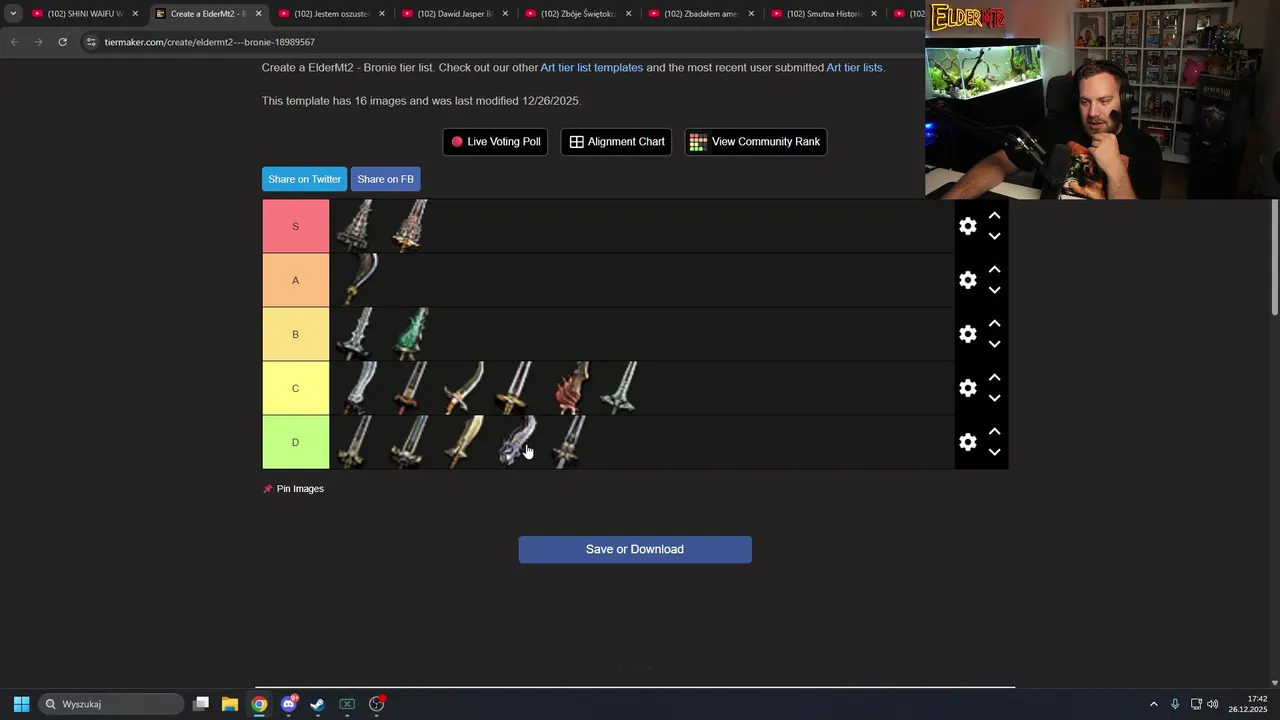This screenshot has height=720, width=1280.
Task: Move D tier row down with arrow
Action: [x=994, y=452]
